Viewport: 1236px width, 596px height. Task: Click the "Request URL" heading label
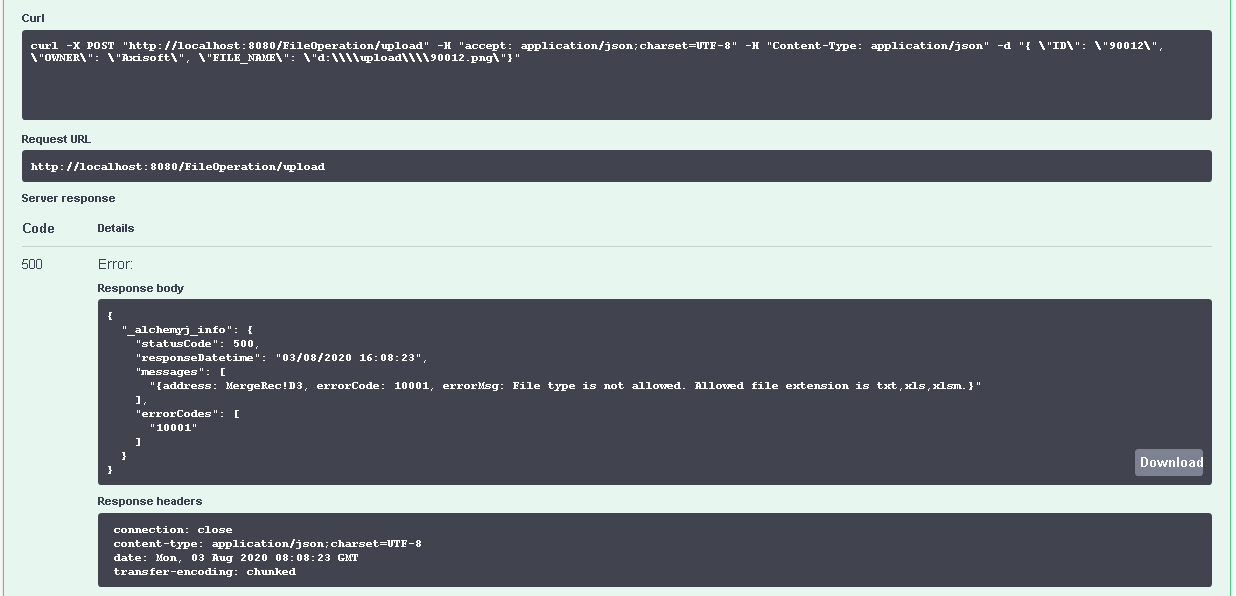pos(56,139)
